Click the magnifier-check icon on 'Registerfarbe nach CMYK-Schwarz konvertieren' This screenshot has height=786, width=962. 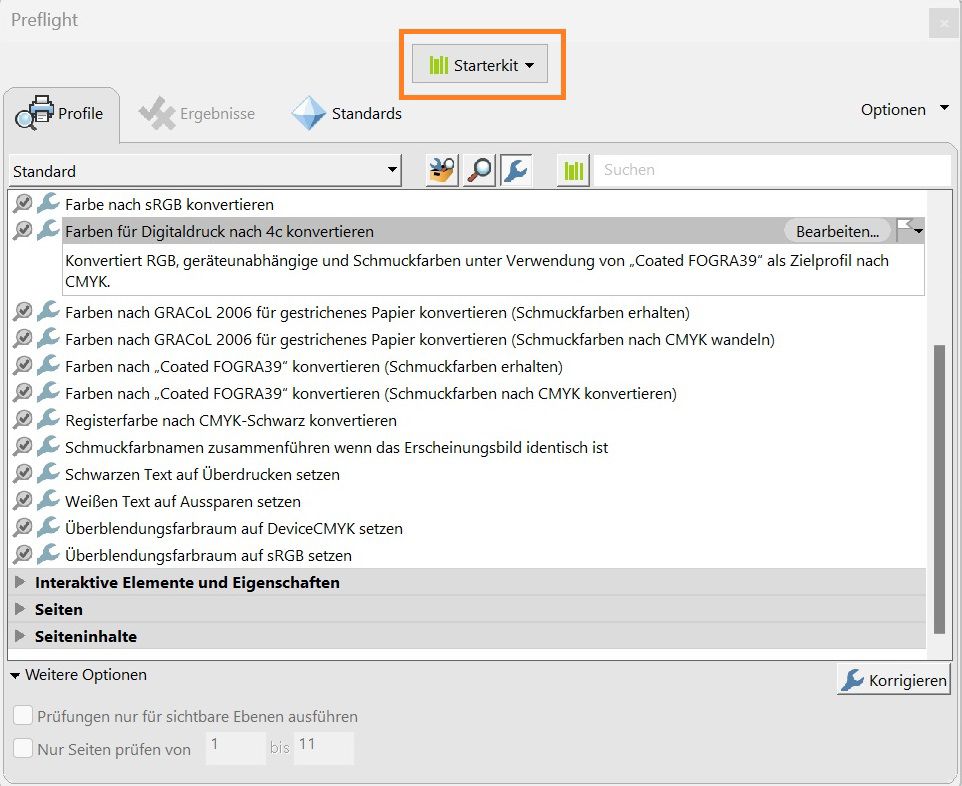[x=22, y=421]
